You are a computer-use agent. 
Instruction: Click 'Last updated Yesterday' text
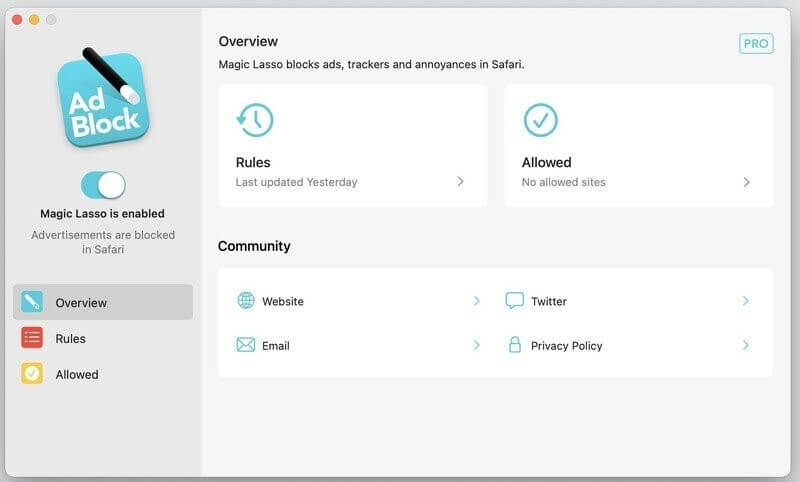(x=296, y=182)
